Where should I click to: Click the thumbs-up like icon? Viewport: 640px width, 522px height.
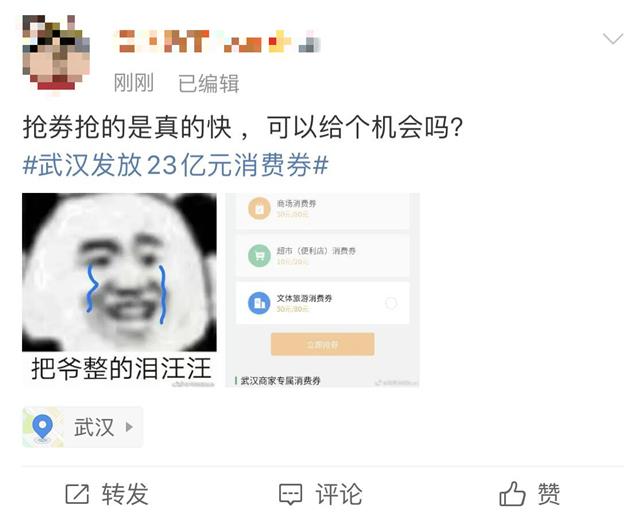512,493
